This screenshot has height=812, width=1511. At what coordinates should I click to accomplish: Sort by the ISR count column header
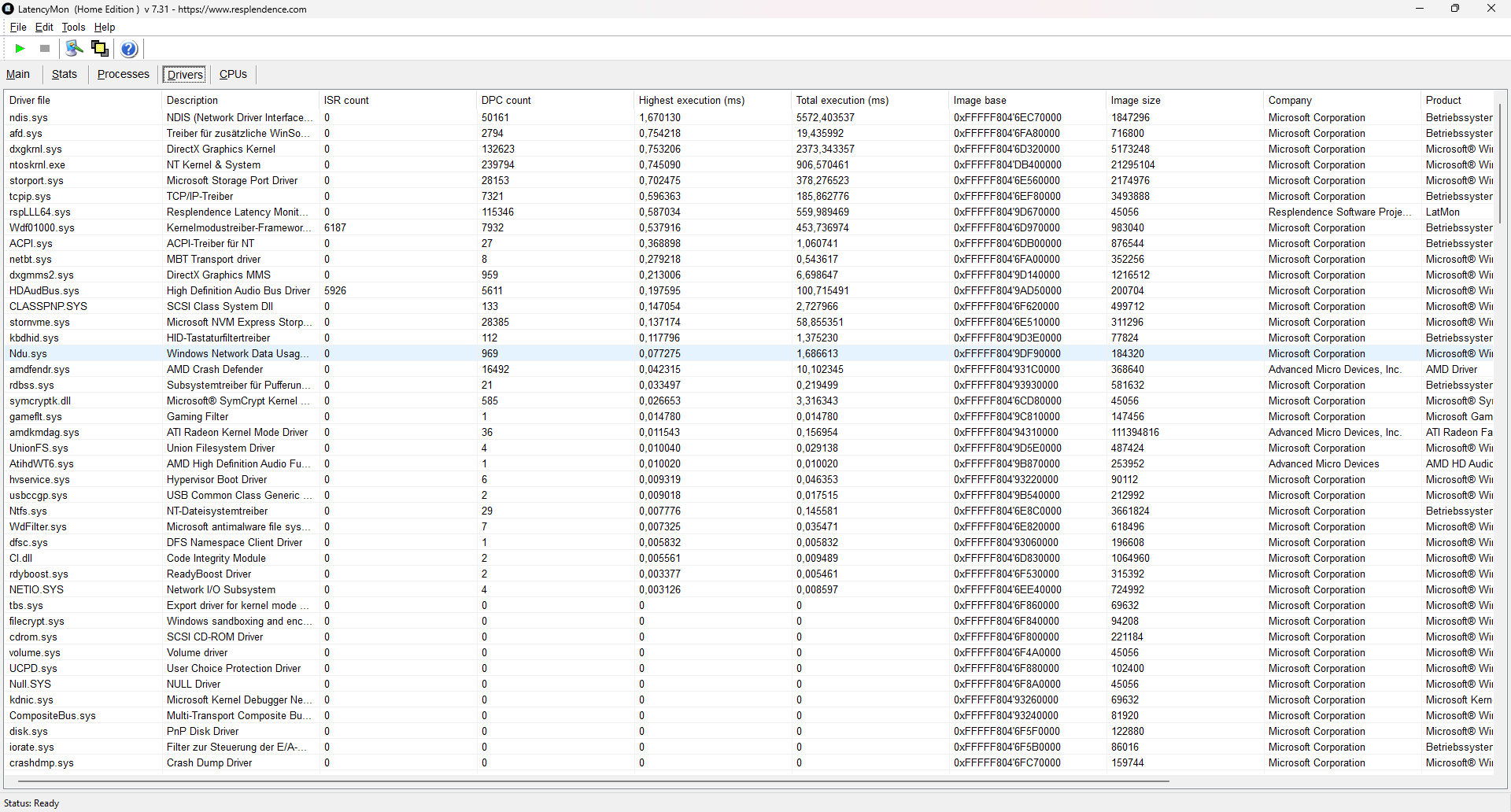398,100
